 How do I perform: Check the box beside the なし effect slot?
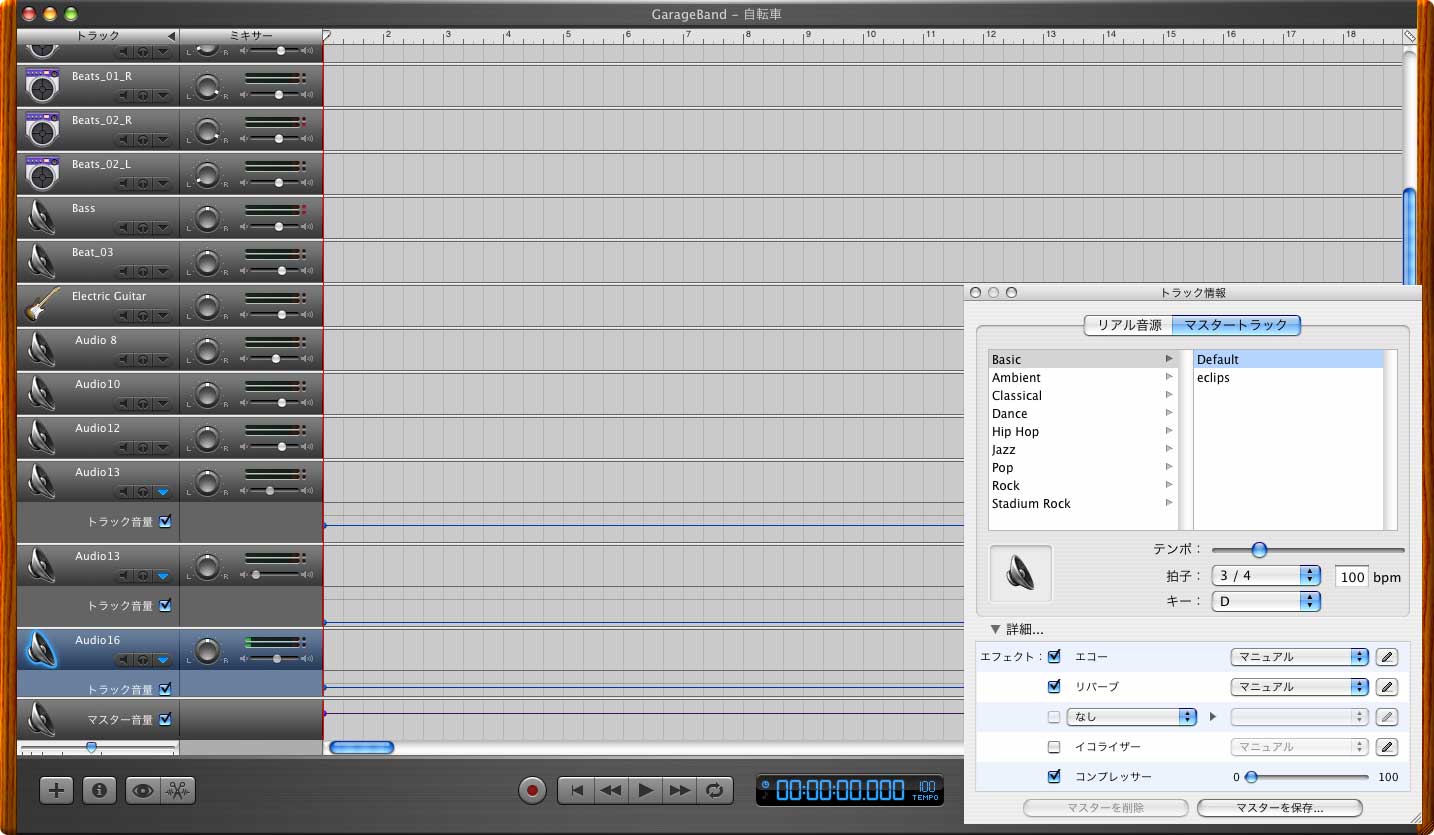(x=1054, y=717)
